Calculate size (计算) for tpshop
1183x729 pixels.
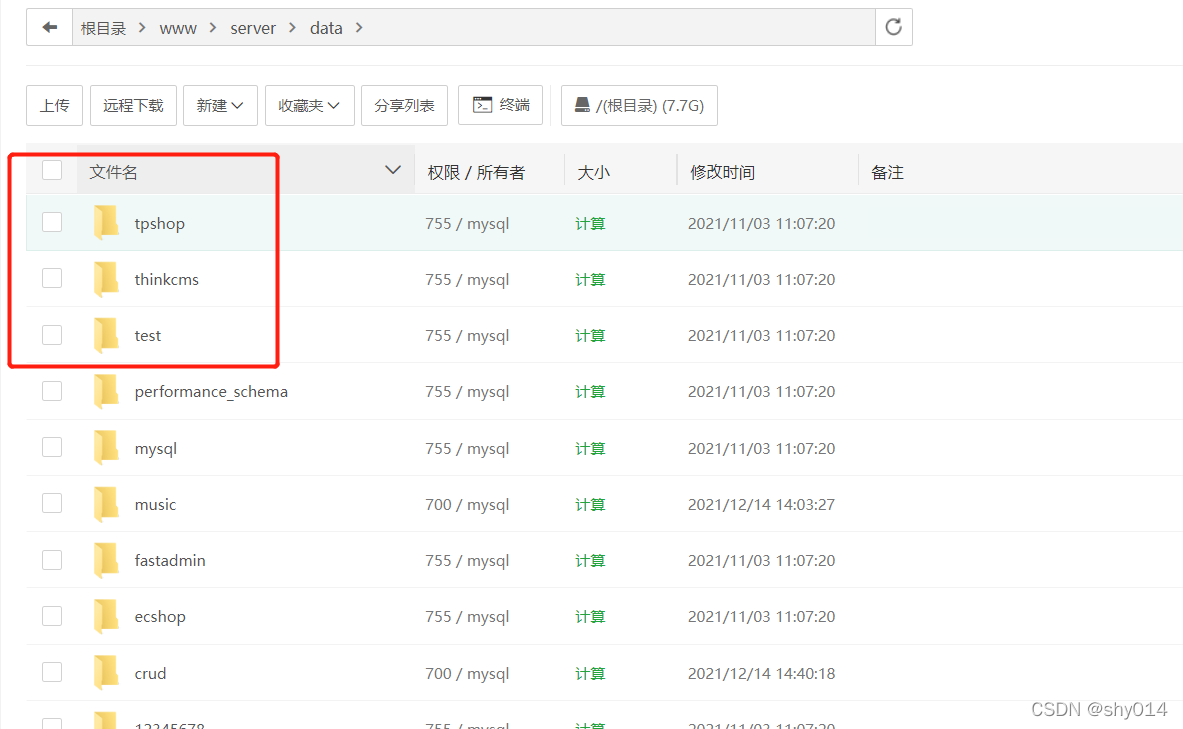click(x=590, y=223)
